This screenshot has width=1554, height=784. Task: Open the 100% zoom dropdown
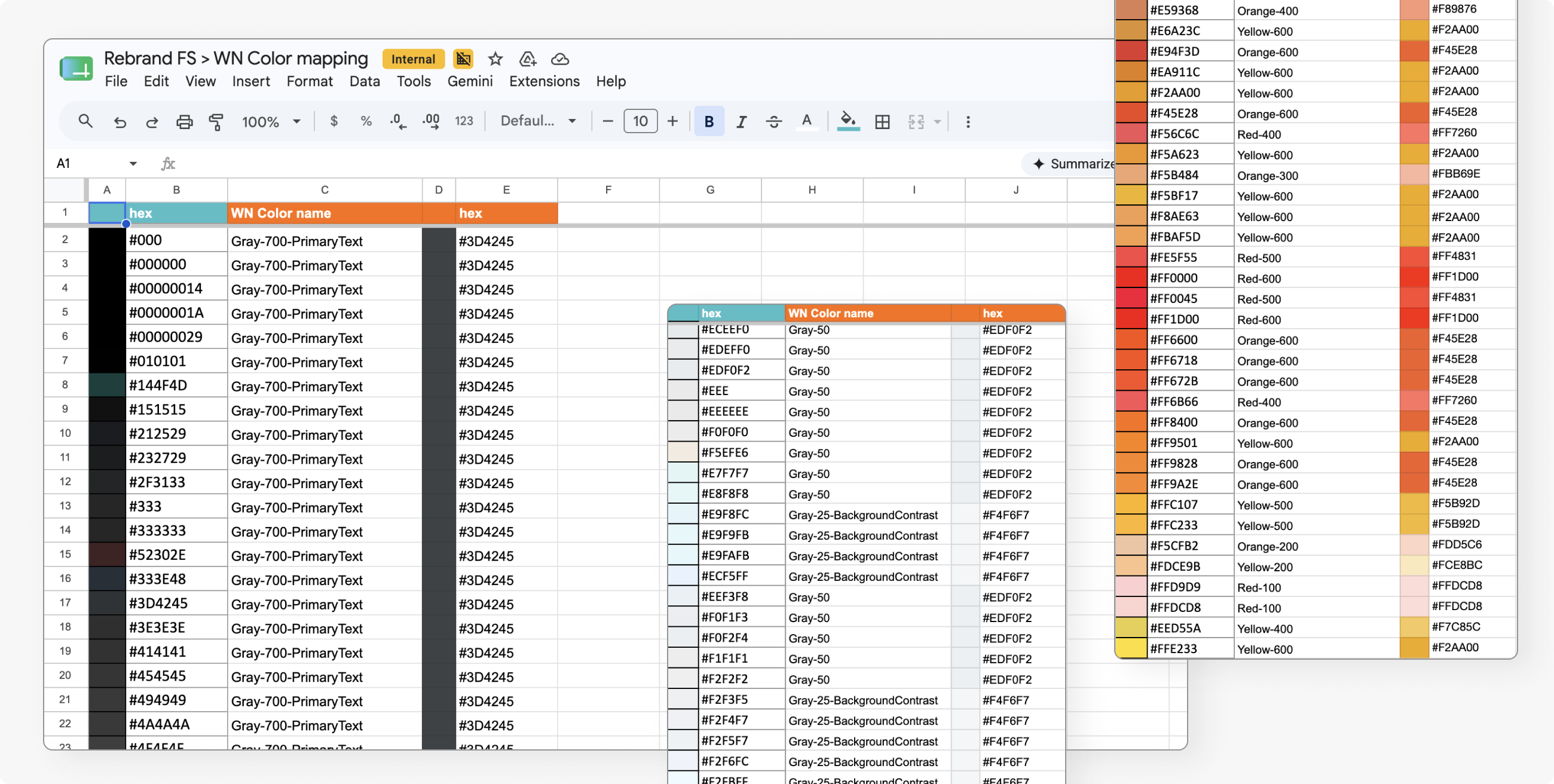[x=271, y=122]
